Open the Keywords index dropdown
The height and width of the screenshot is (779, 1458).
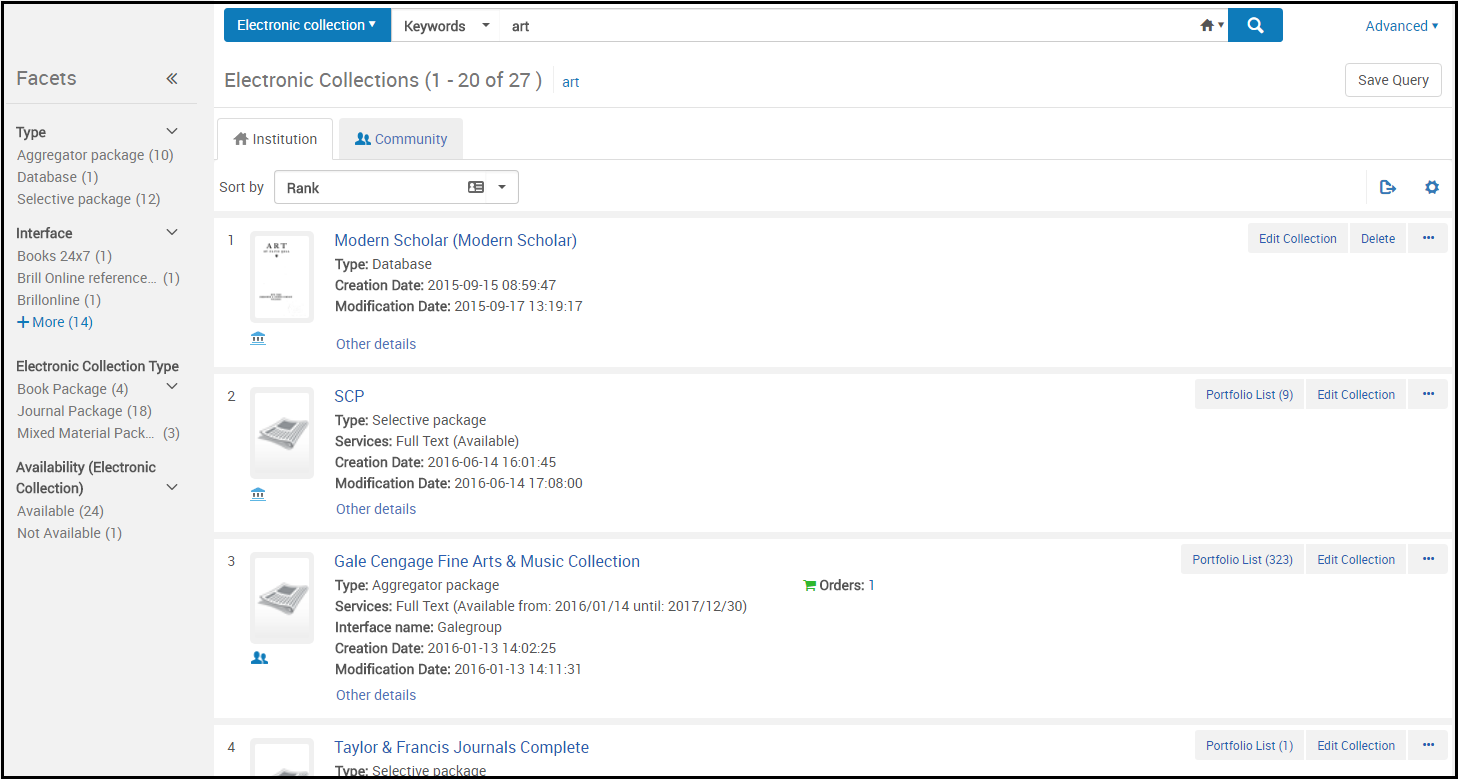click(x=446, y=26)
